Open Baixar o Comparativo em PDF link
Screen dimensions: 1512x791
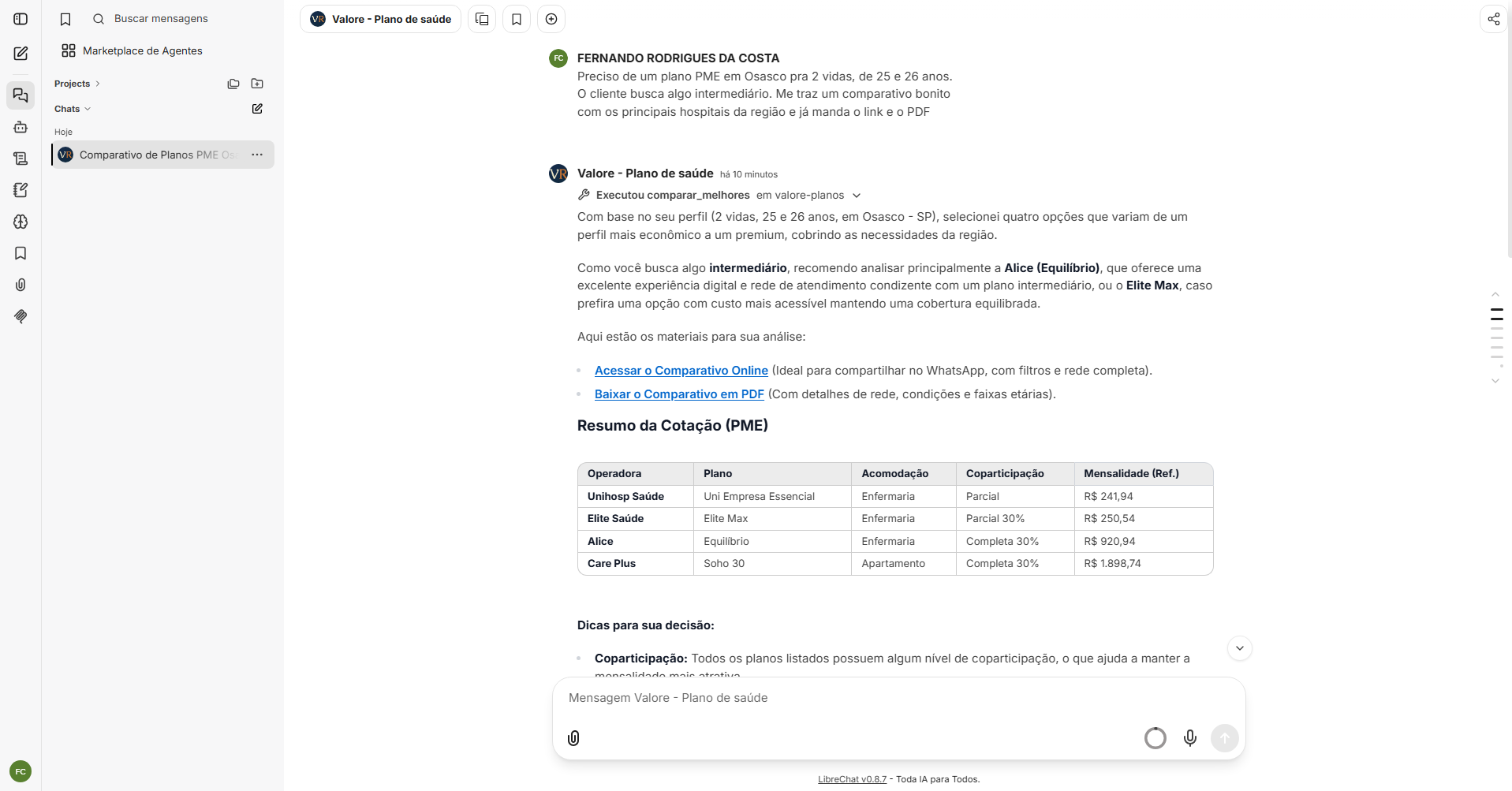679,394
